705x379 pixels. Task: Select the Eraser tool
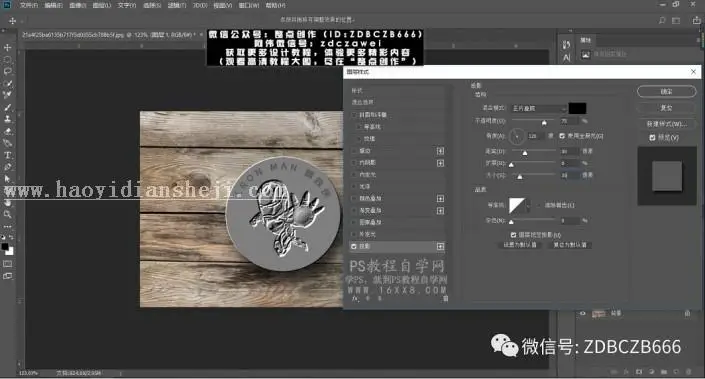[8, 131]
